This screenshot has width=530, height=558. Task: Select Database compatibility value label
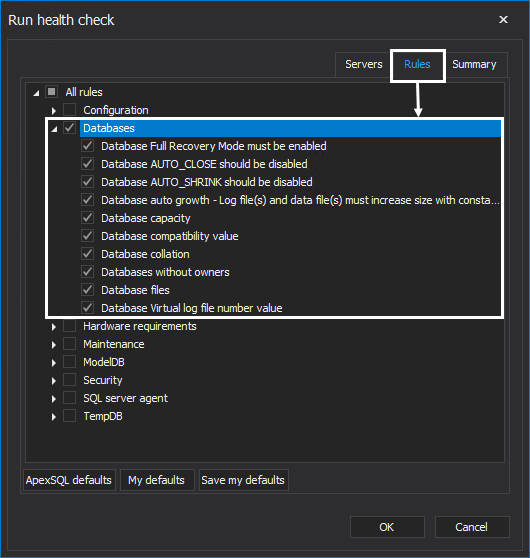click(170, 236)
